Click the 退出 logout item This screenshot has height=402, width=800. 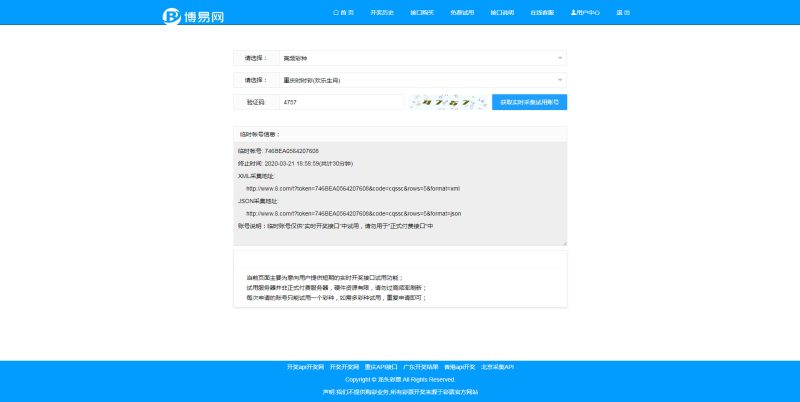point(623,13)
